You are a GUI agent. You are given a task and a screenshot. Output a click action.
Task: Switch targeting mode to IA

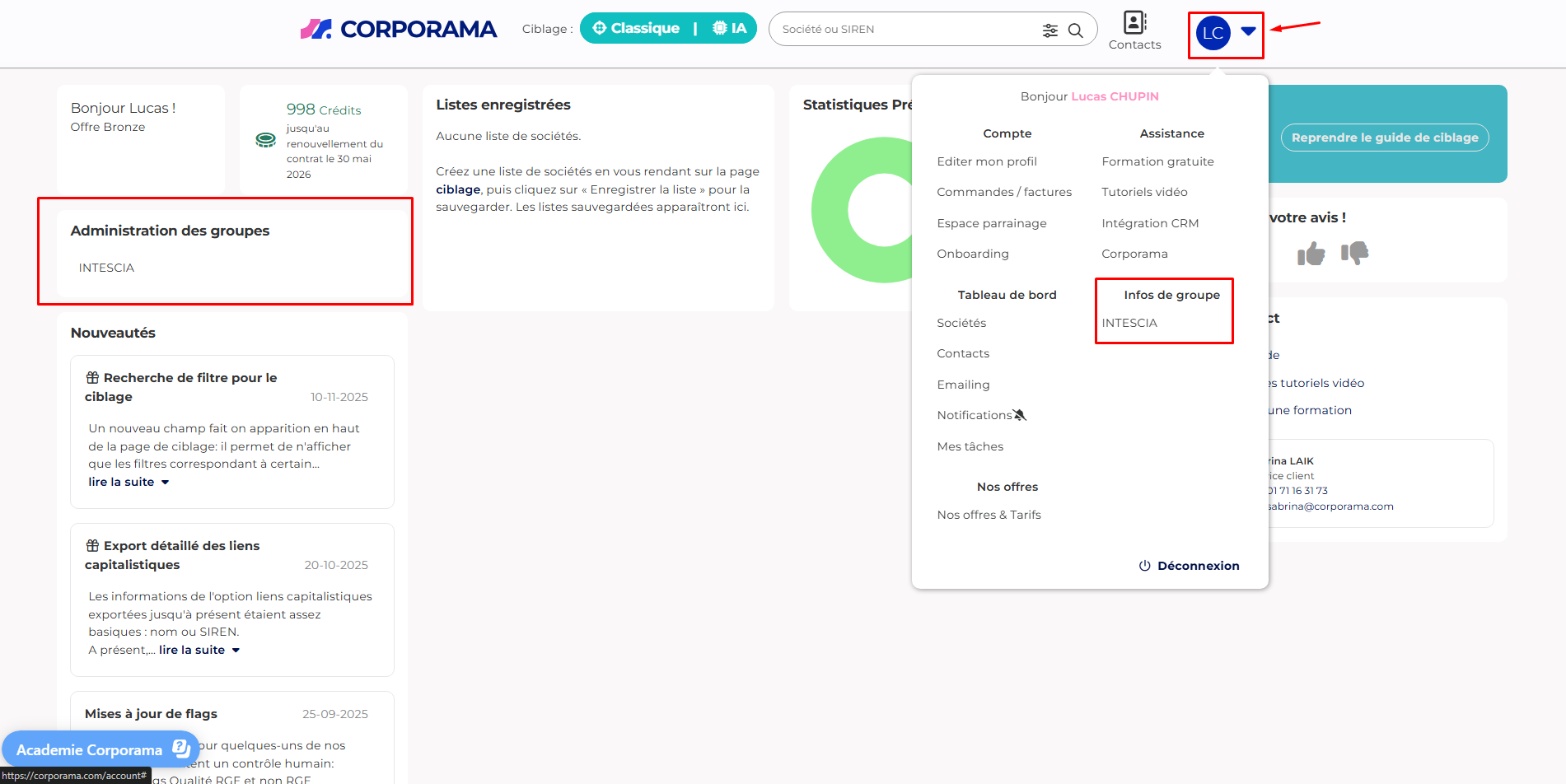(730, 28)
